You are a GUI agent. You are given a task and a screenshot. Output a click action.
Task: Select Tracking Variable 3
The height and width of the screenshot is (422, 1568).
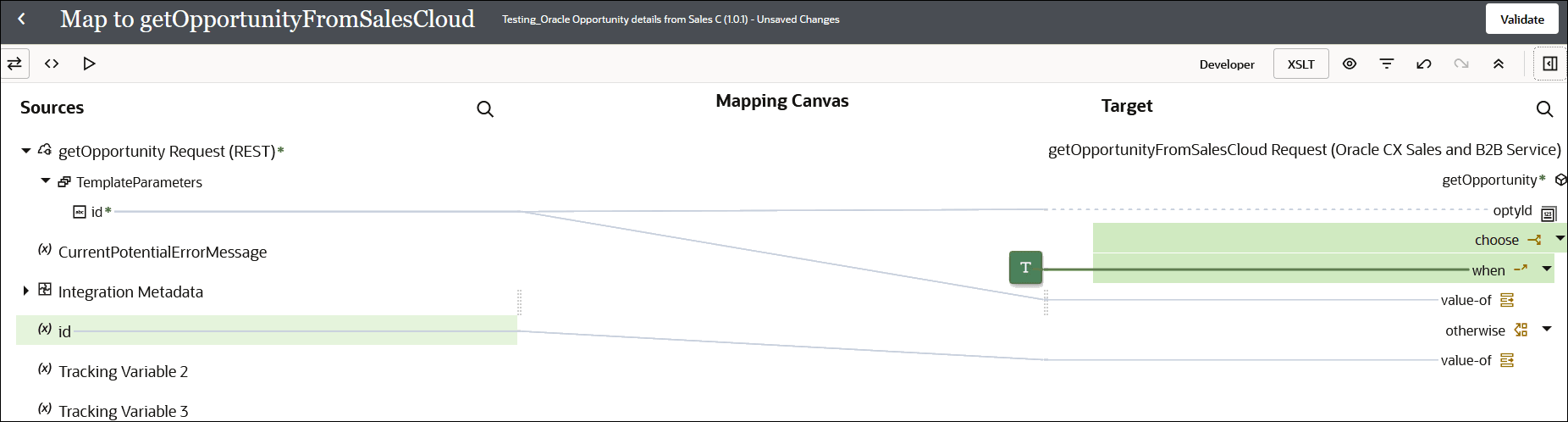pos(124,411)
